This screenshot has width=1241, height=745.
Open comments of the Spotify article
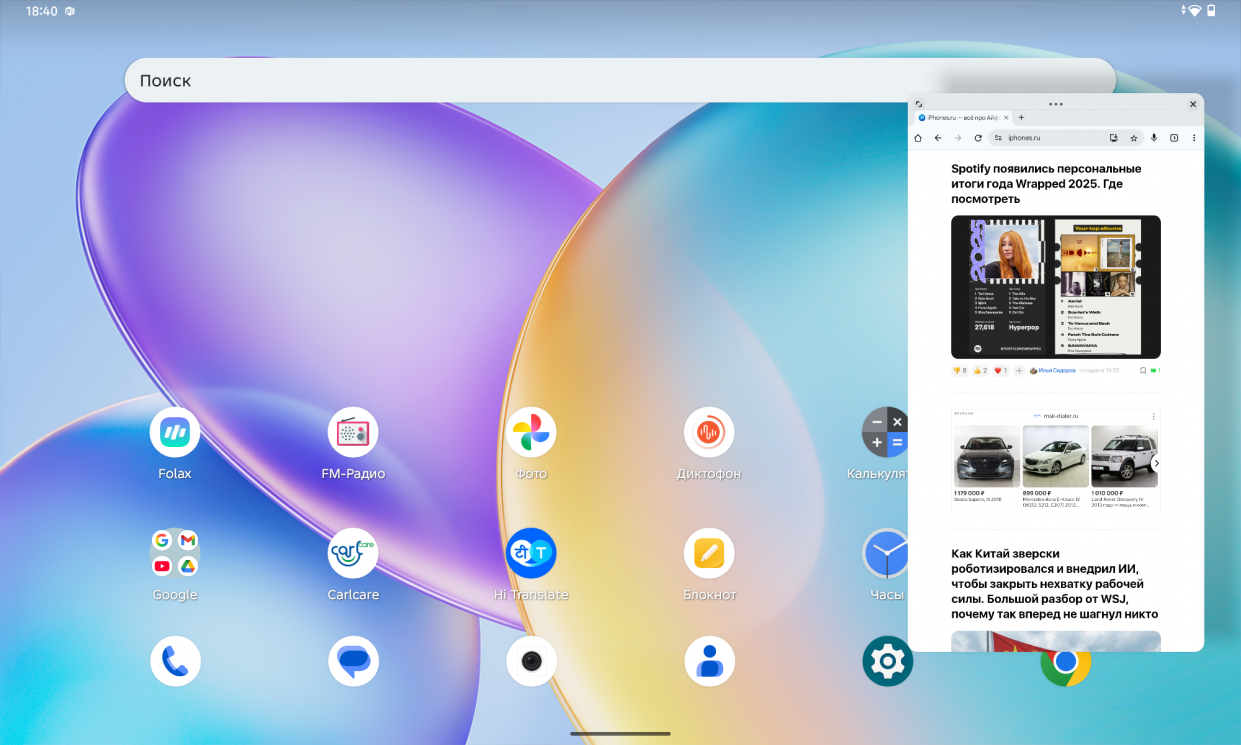1155,370
